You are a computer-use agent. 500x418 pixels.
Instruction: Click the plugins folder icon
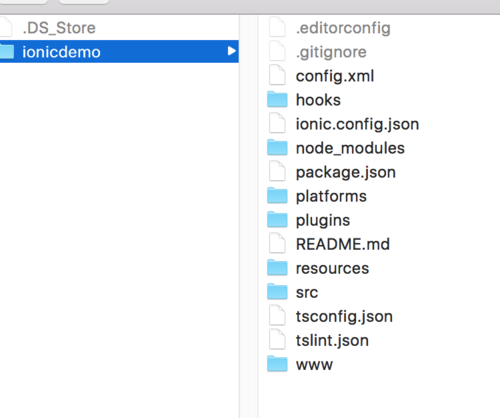pos(277,219)
